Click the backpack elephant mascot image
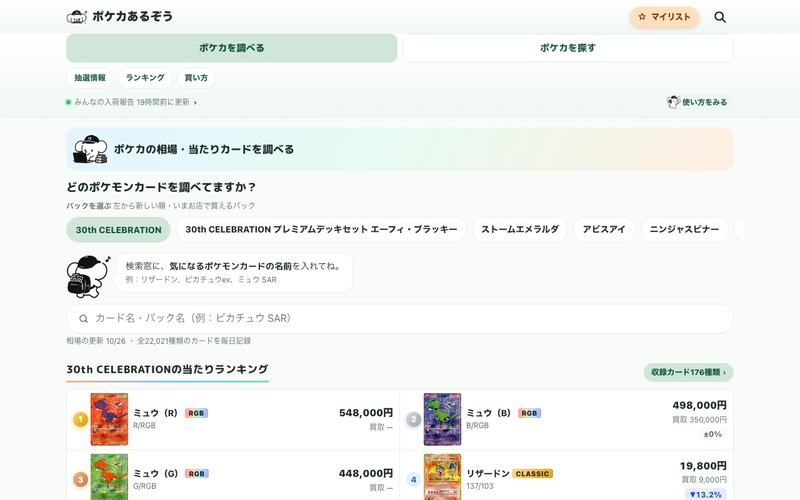Viewport: 800px width, 500px height. (x=88, y=277)
